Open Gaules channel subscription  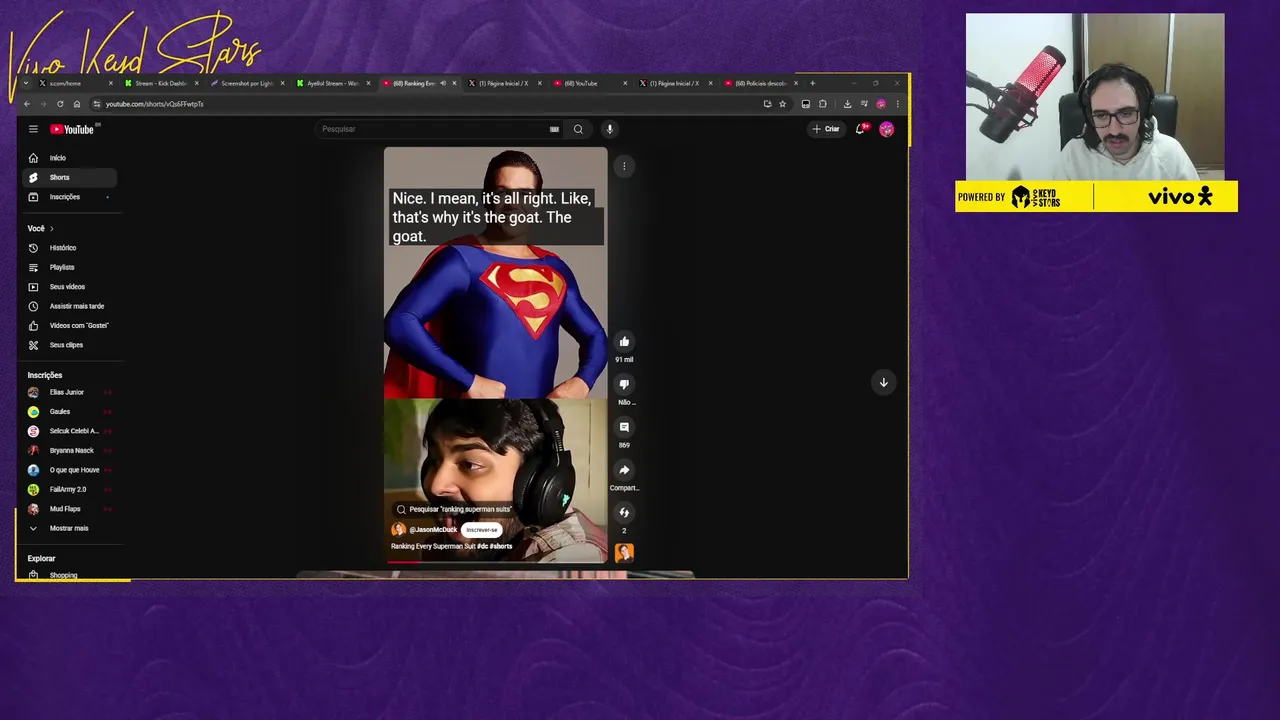(69, 412)
